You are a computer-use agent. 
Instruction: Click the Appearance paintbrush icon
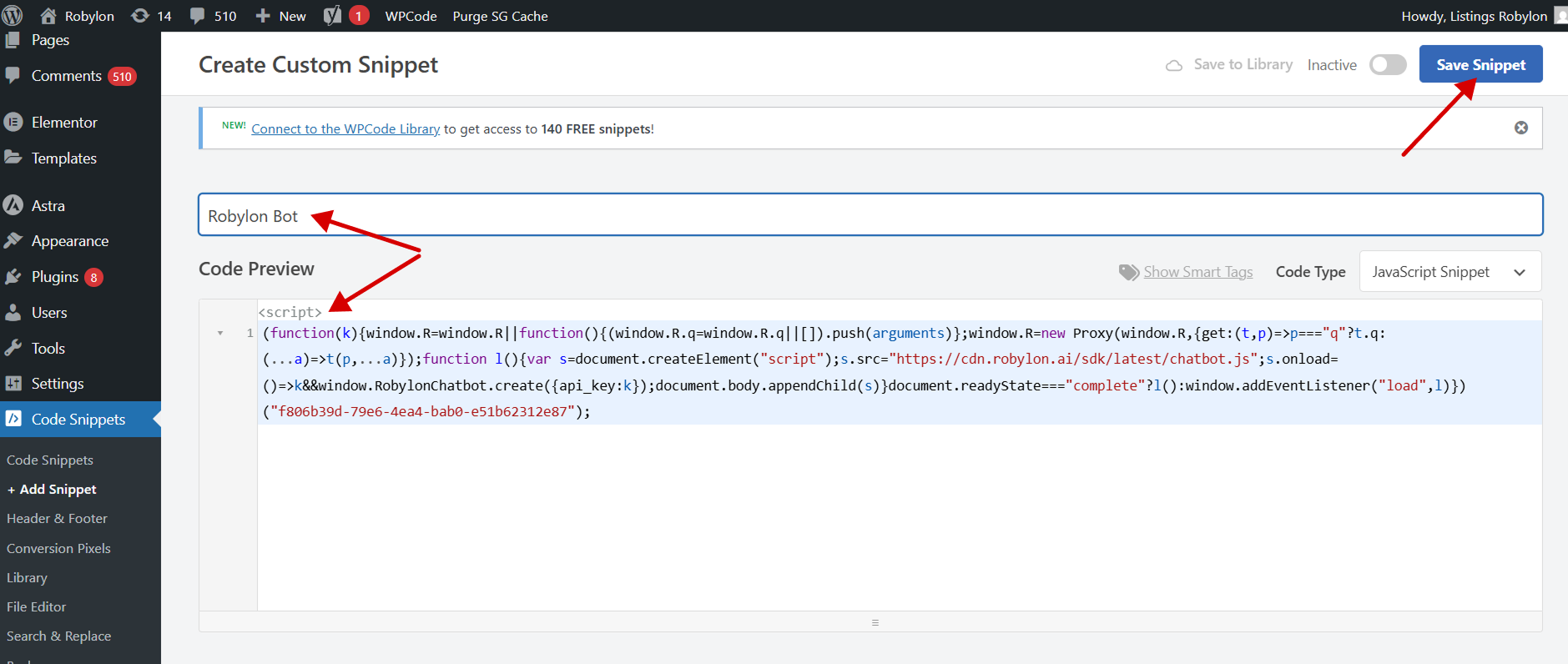point(13,241)
